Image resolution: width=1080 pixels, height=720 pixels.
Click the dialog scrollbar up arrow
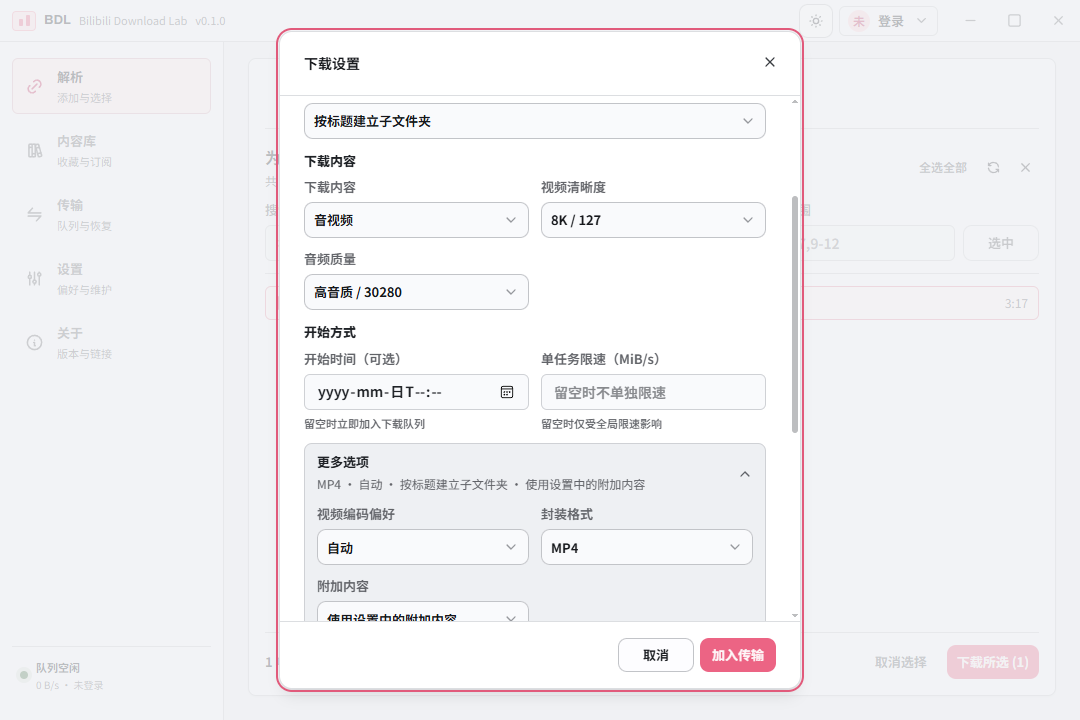pos(795,102)
